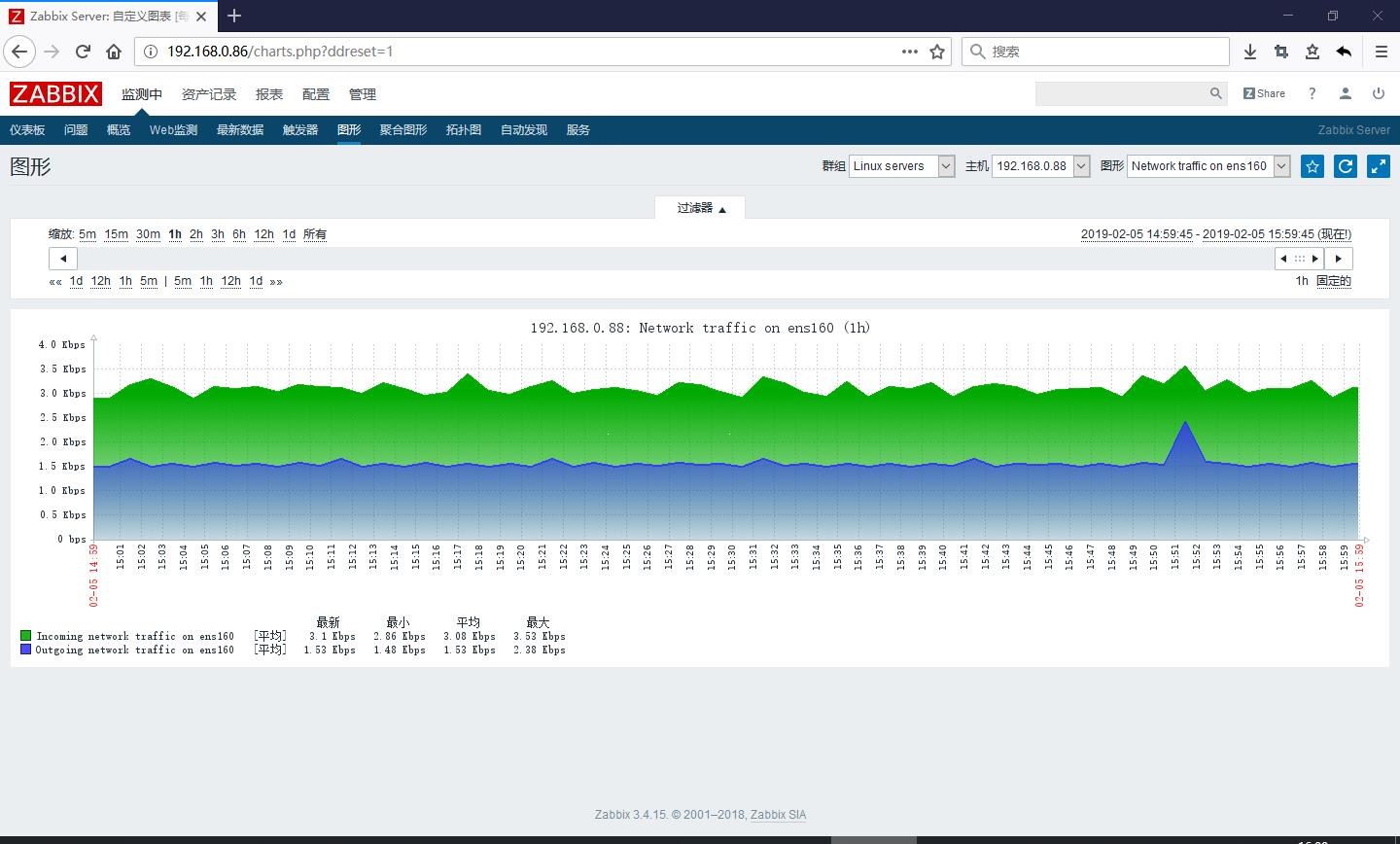Bookmark this page with star icon
Image resolution: width=1400 pixels, height=844 pixels.
(x=937, y=52)
